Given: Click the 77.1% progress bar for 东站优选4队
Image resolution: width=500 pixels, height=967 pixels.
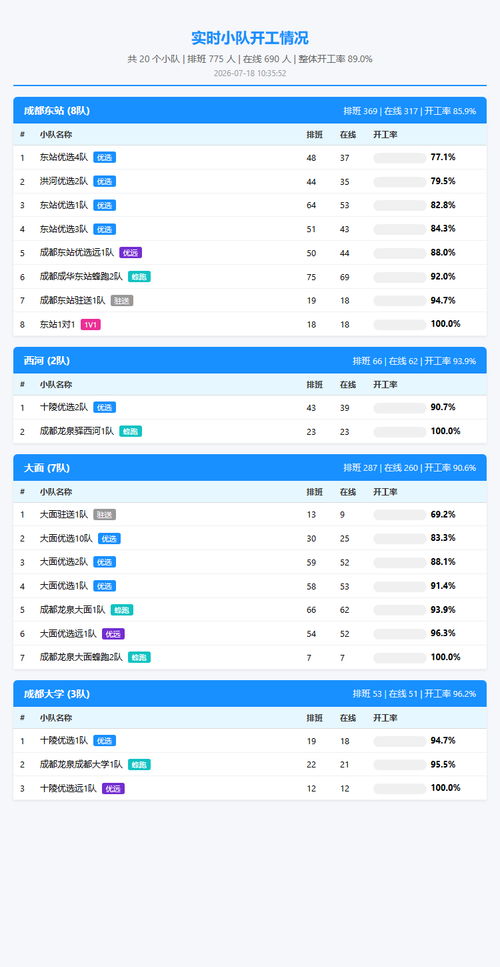Looking at the screenshot, I should (x=400, y=158).
